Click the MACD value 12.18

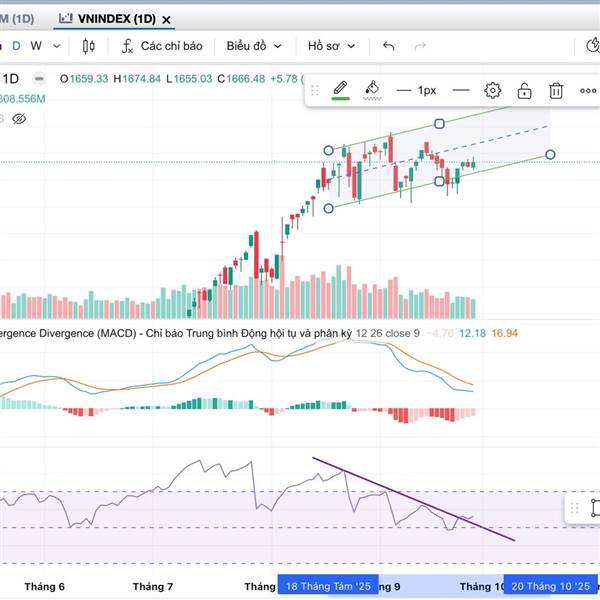pyautogui.click(x=472, y=333)
